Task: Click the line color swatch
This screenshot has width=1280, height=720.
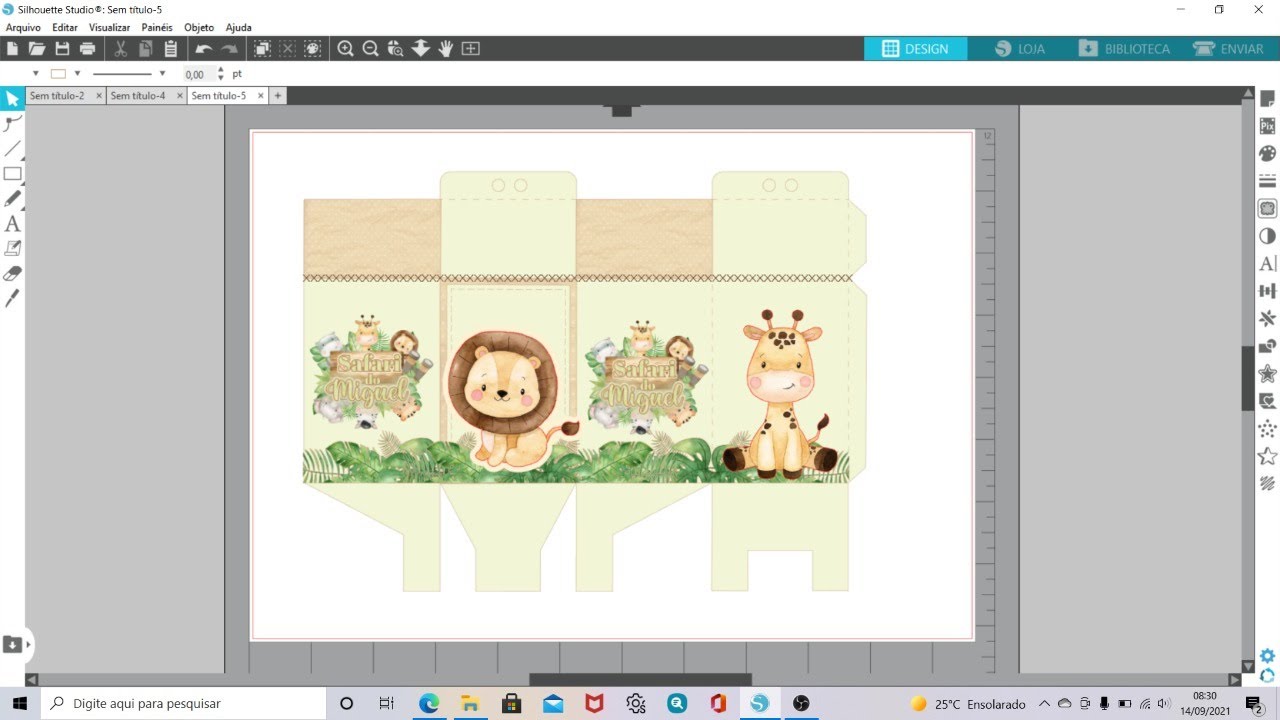Action: [58, 73]
